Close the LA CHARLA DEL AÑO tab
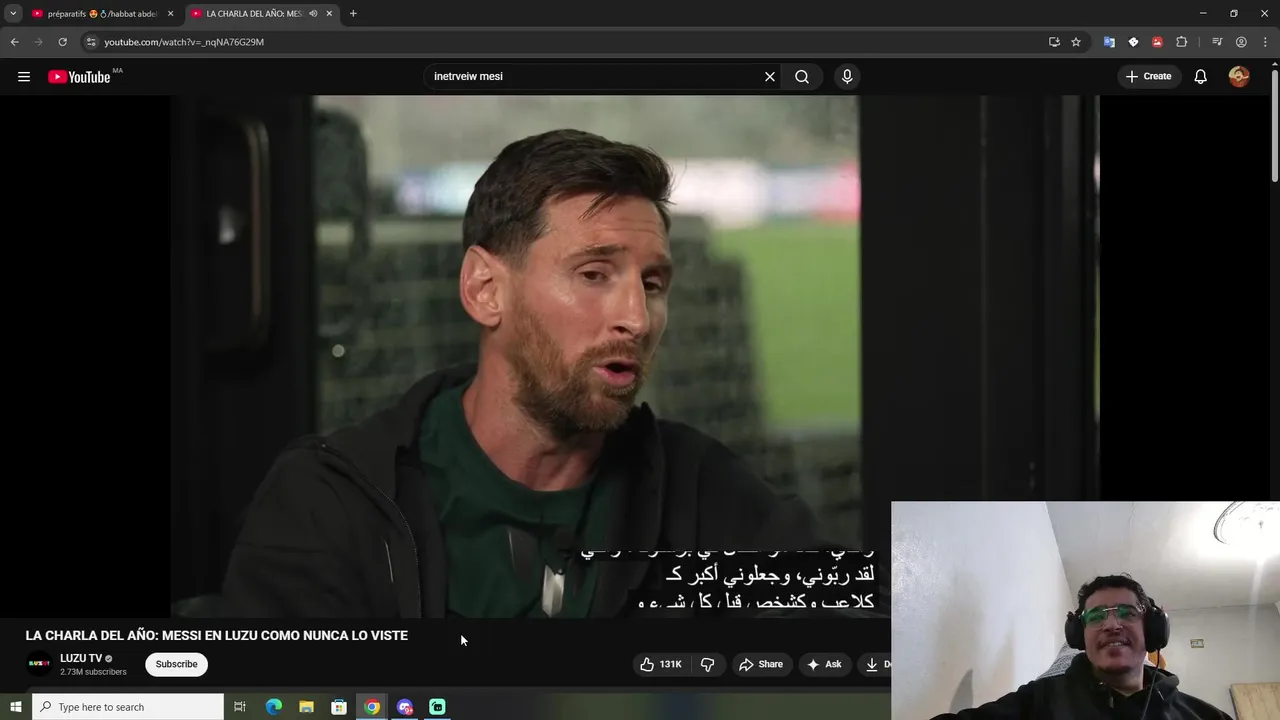The image size is (1280, 720). (329, 14)
